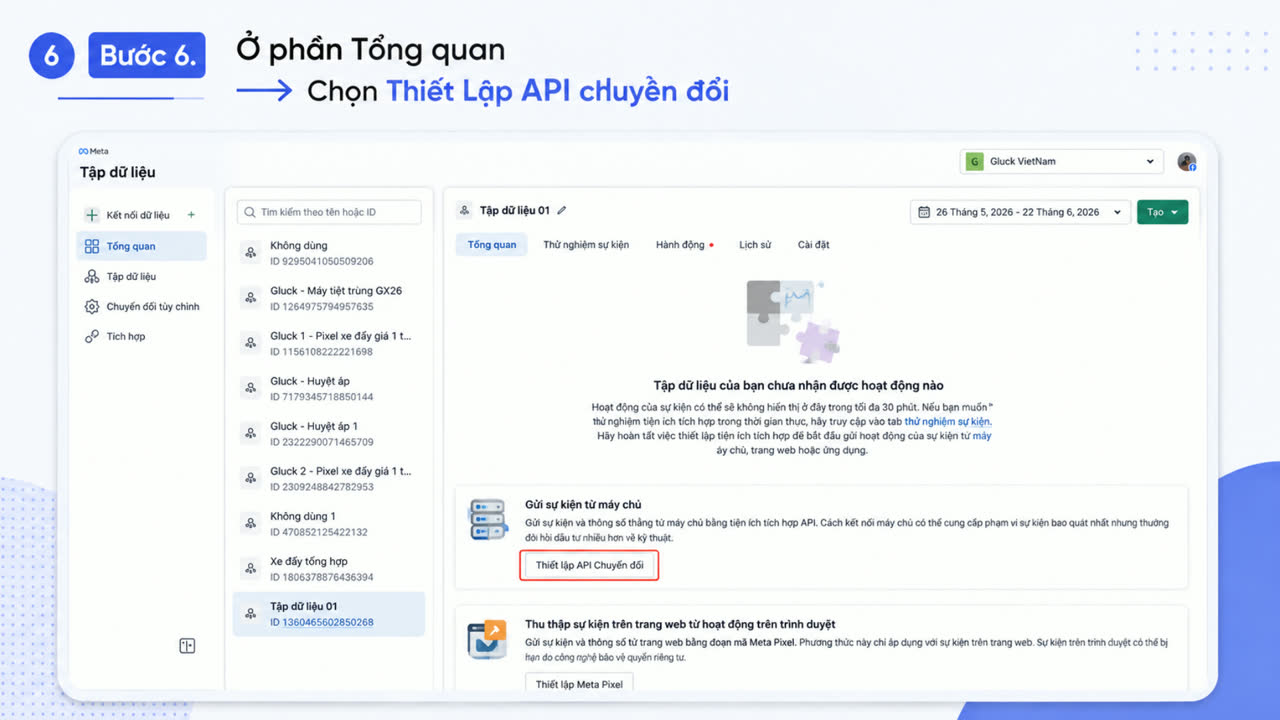Click the dataset icon in the header title
1280x720 pixels.
click(x=464, y=211)
